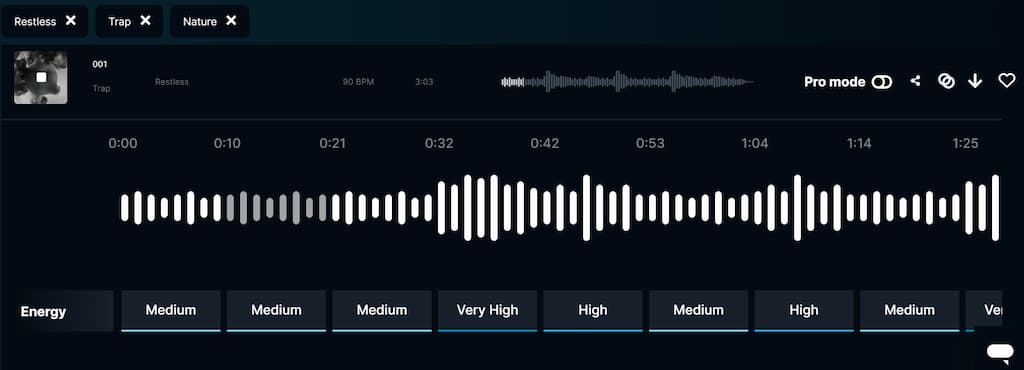This screenshot has width=1024, height=370.
Task: Seek in the small waveform preview
Action: point(628,82)
